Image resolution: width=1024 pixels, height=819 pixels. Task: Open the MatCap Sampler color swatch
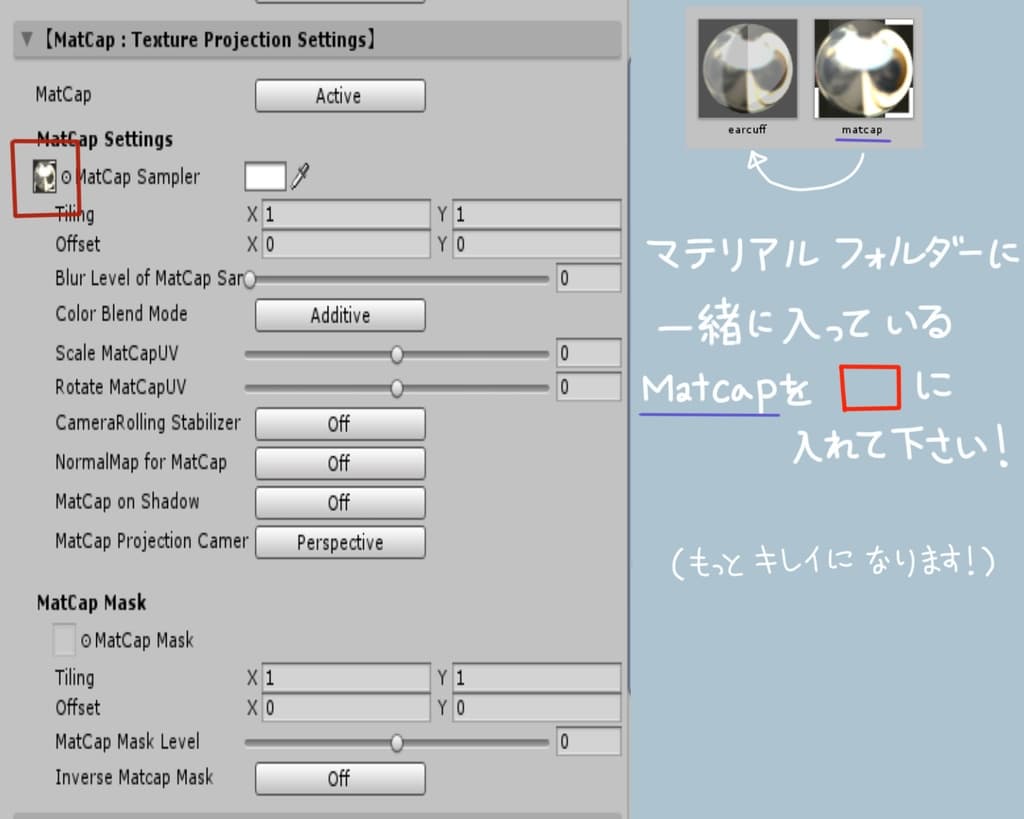pos(264,176)
